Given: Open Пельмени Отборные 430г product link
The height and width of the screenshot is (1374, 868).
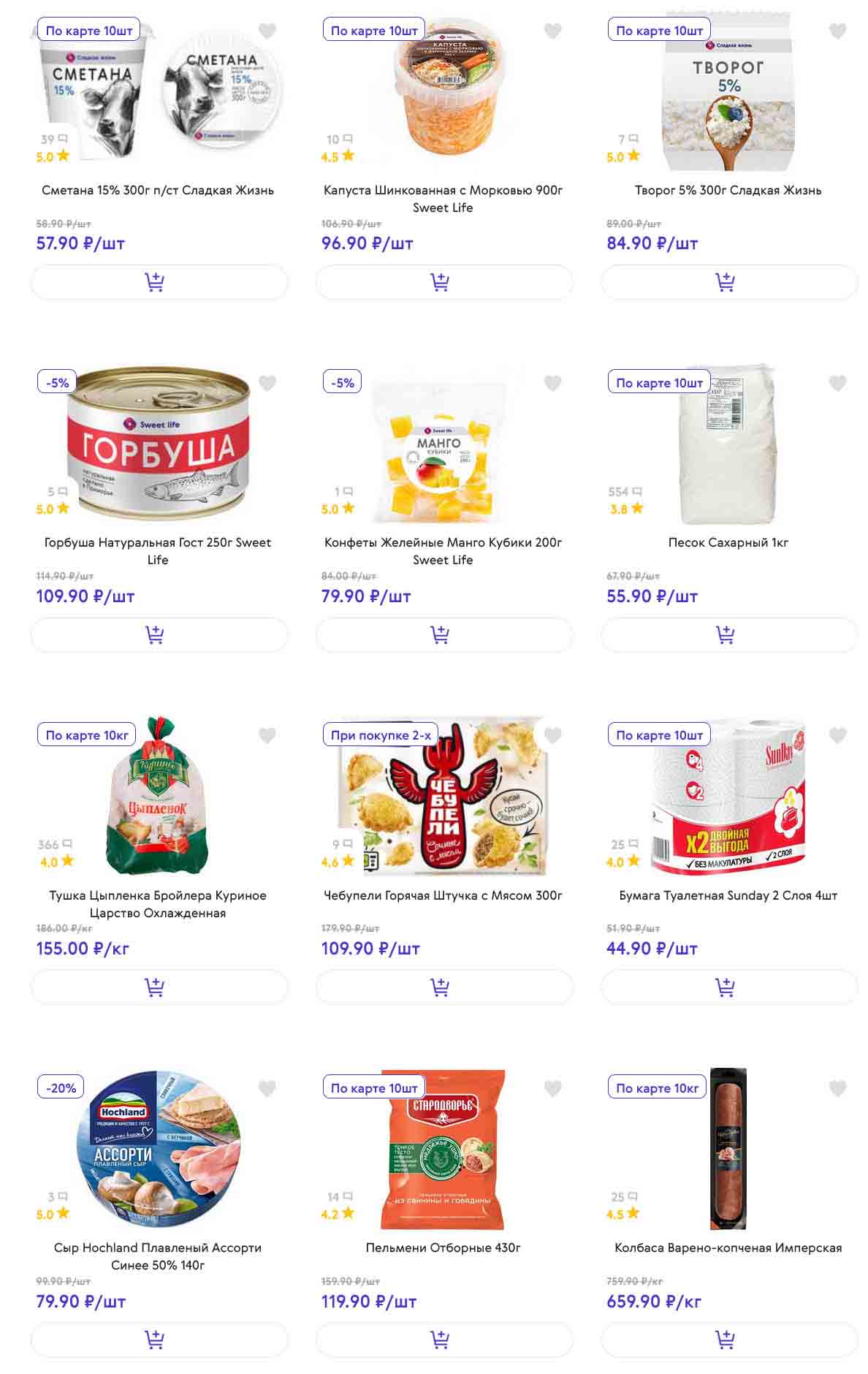Looking at the screenshot, I should 443,1248.
